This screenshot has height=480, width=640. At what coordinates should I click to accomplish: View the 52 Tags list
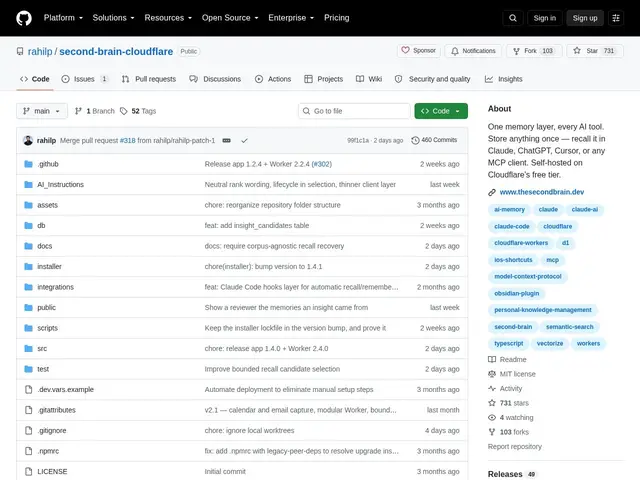click(x=138, y=111)
